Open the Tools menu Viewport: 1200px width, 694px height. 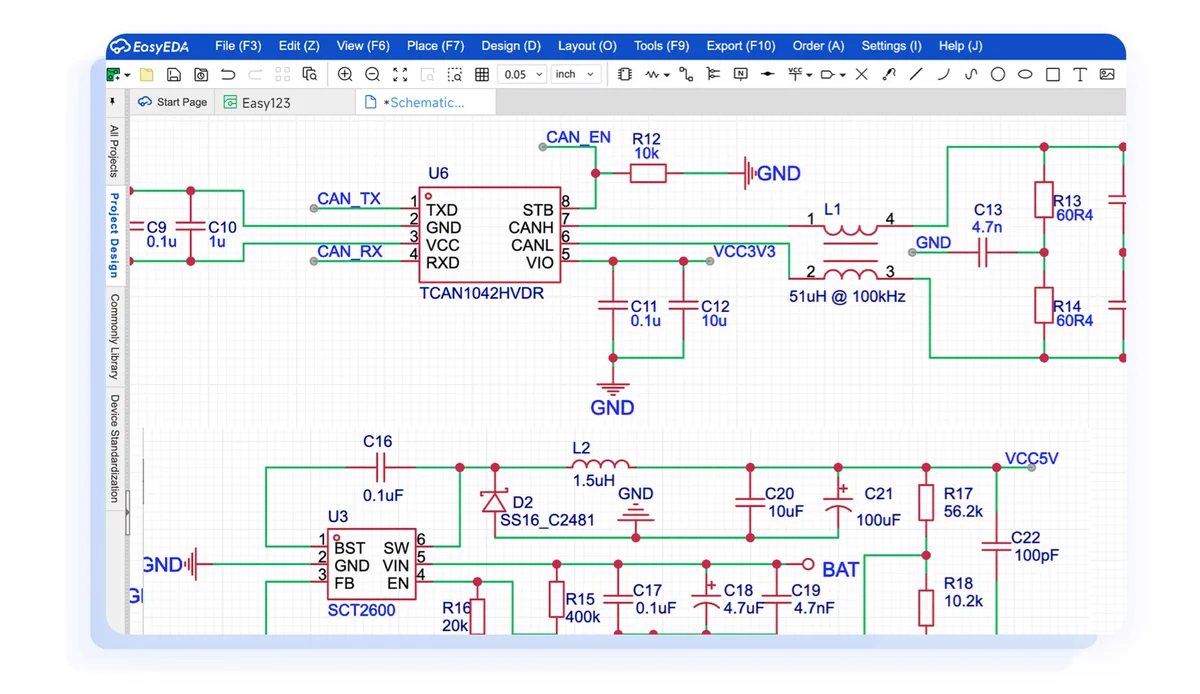[661, 46]
